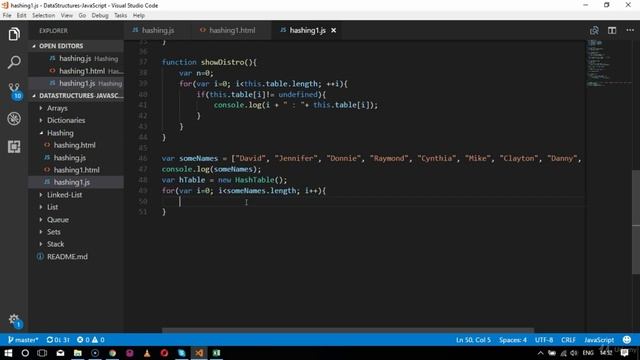Open the Tasks menu
Viewport: 640px width, 360px height.
pos(120,16)
